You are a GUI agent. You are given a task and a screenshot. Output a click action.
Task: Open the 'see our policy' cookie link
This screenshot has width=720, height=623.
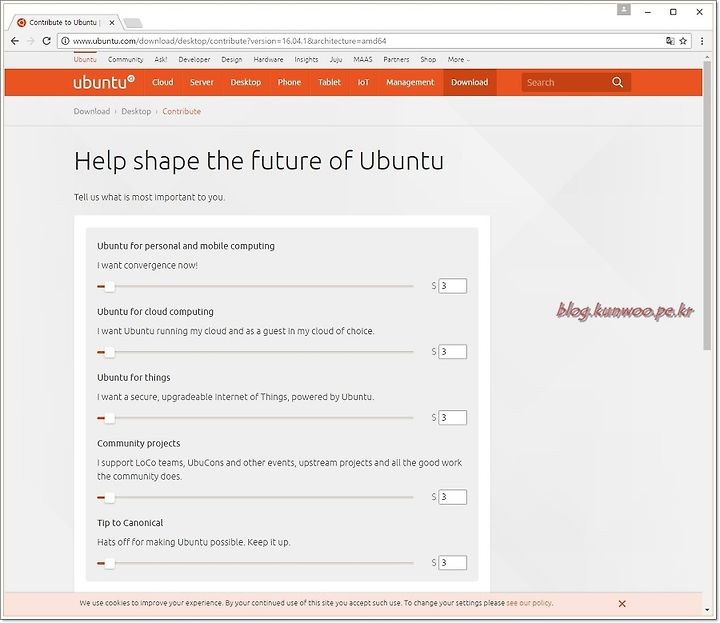[529, 603]
